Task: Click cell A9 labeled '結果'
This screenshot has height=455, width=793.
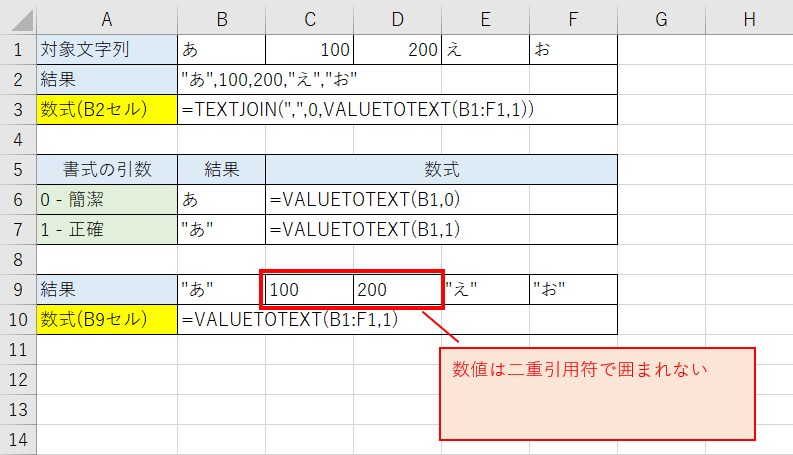Action: (107, 289)
